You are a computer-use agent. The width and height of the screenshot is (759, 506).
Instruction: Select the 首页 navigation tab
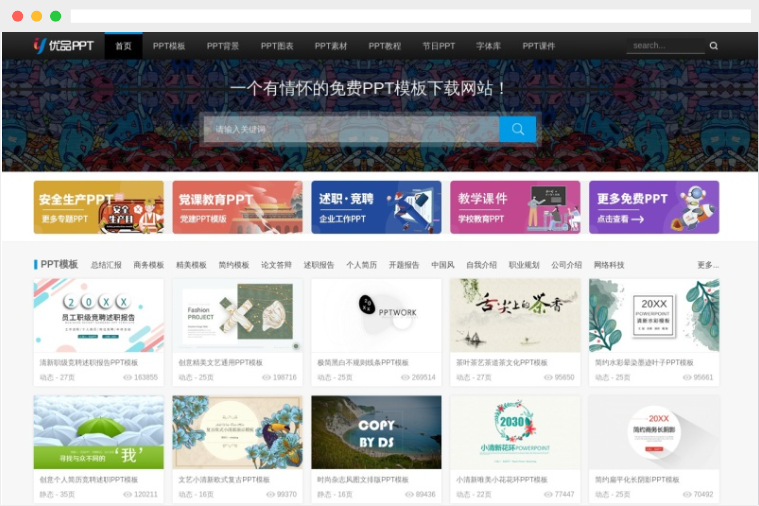click(123, 46)
